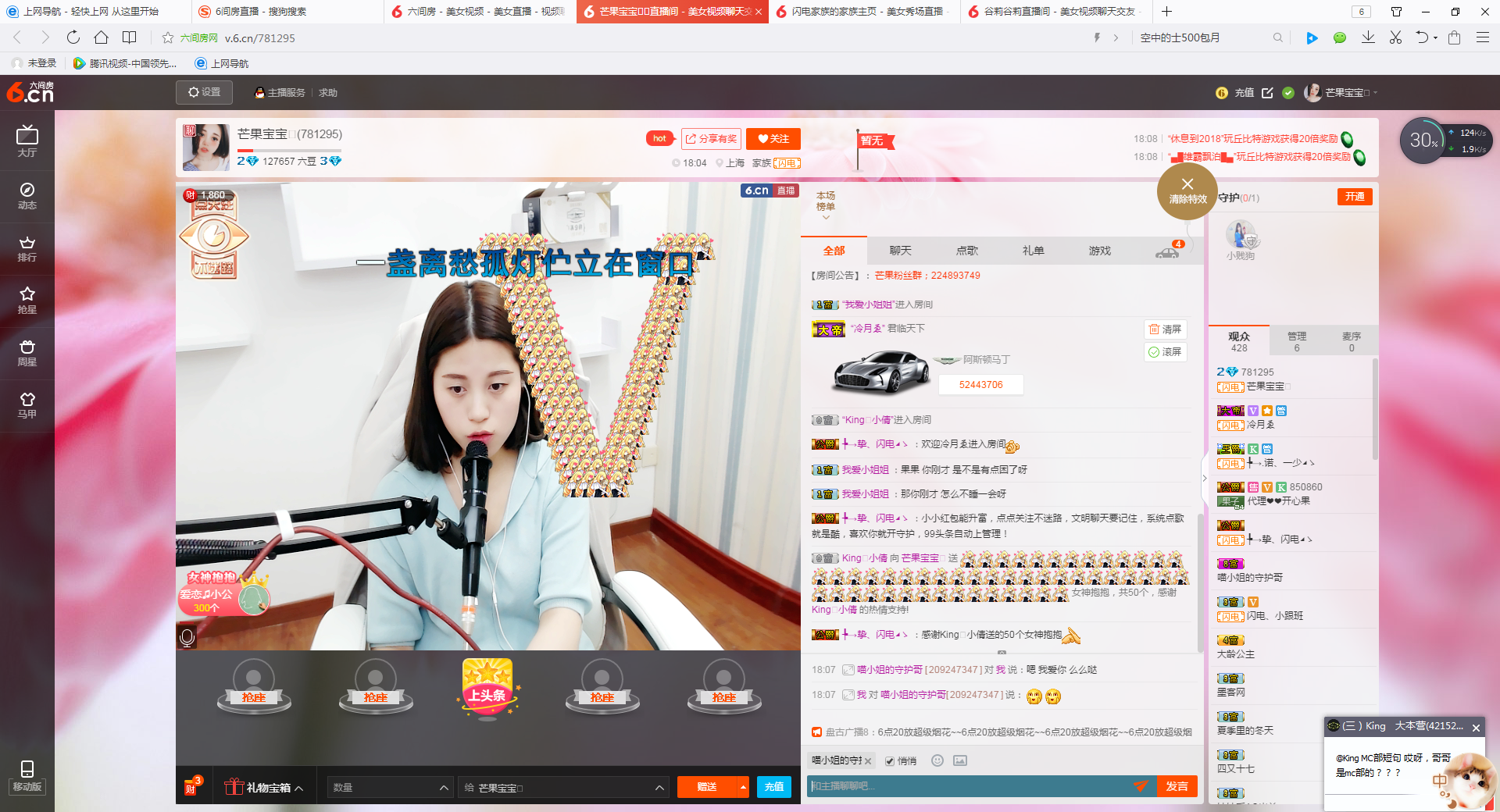This screenshot has height=812, width=1500.
Task: Open the 周星 weekly star sidebar icon
Action: pyautogui.click(x=27, y=353)
